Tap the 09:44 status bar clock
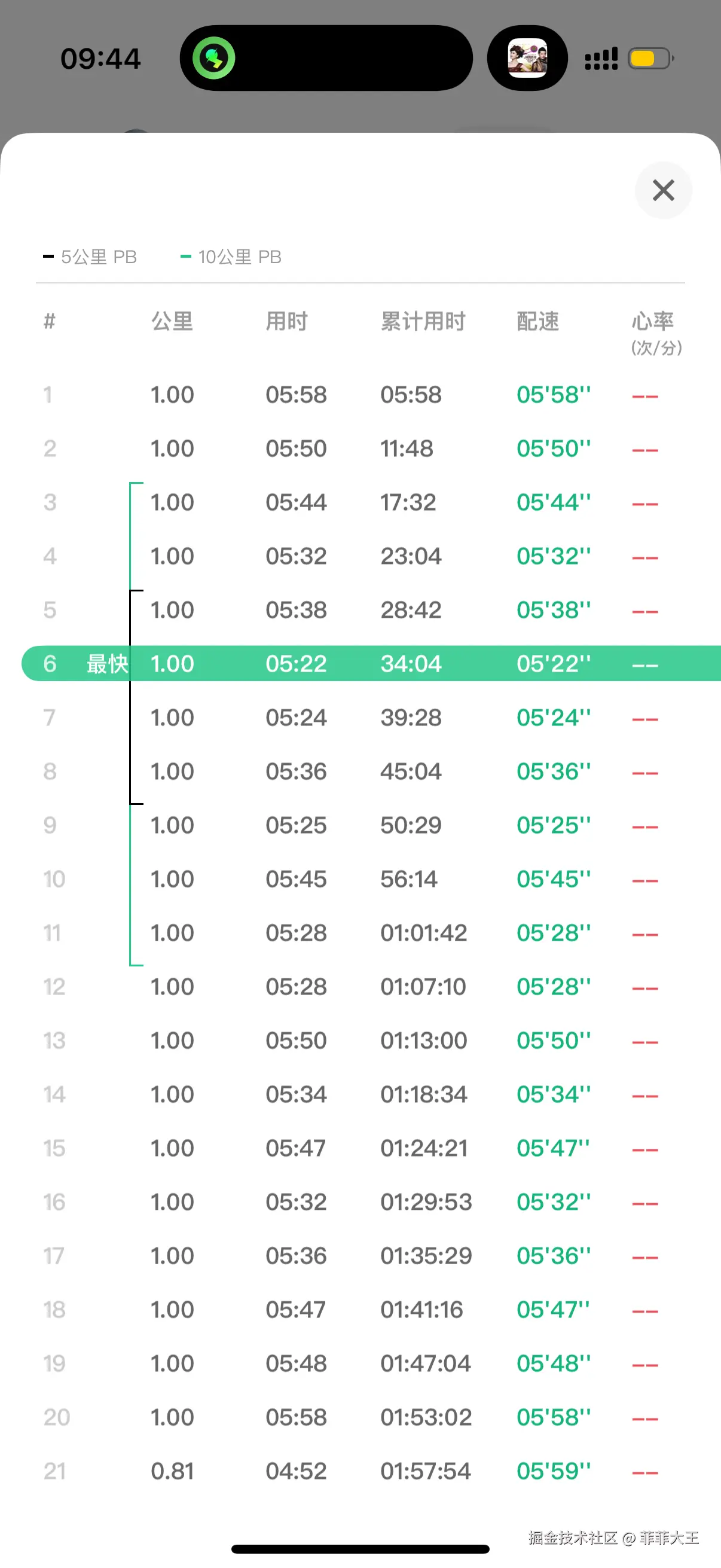Image resolution: width=721 pixels, height=1568 pixels. (101, 59)
